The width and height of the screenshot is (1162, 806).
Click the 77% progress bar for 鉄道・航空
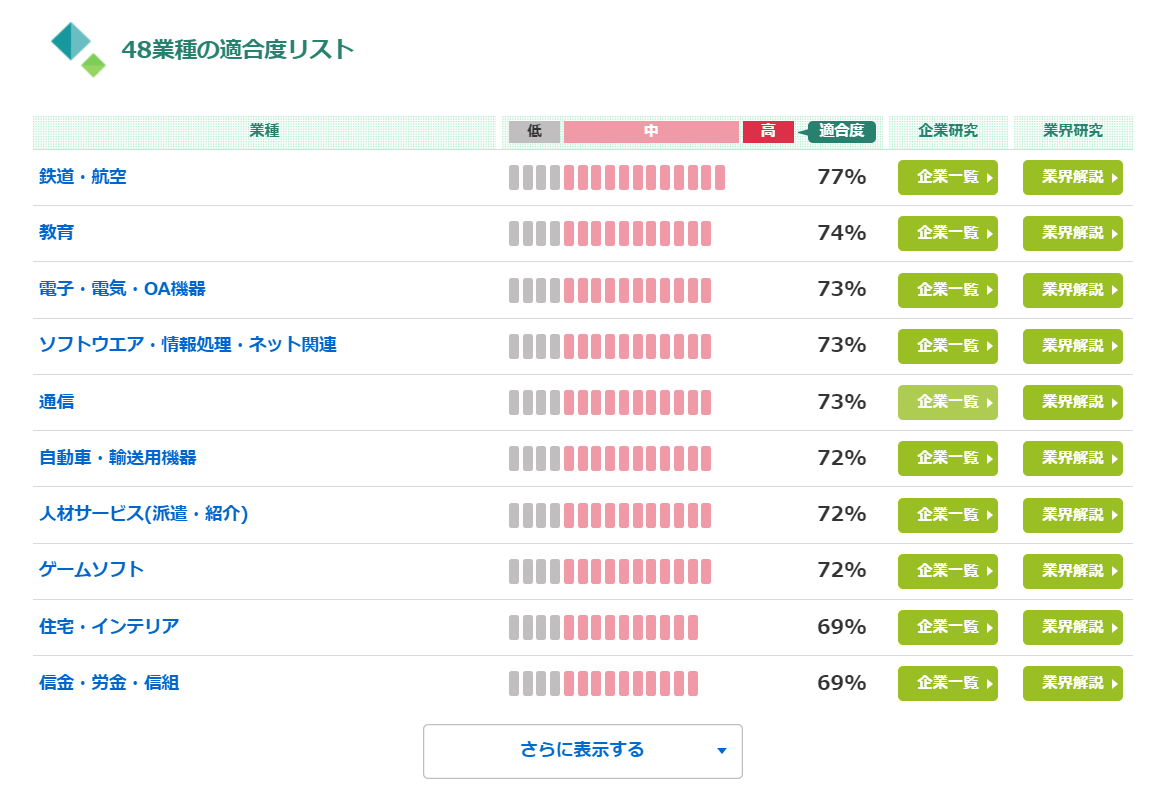tap(617, 177)
